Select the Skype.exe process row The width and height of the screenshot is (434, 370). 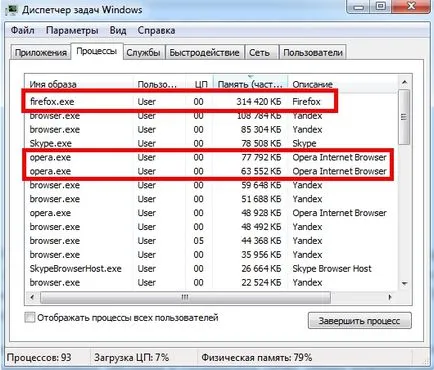point(212,143)
